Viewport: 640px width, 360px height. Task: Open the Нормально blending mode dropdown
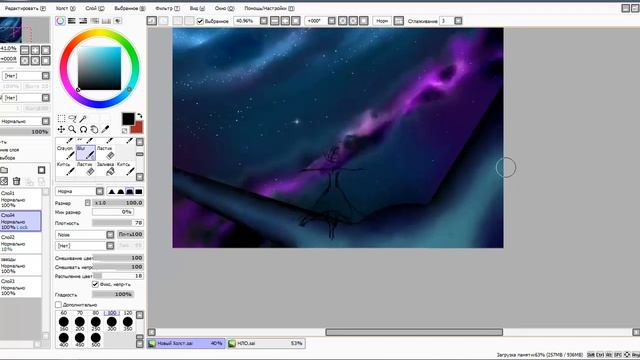[24, 121]
